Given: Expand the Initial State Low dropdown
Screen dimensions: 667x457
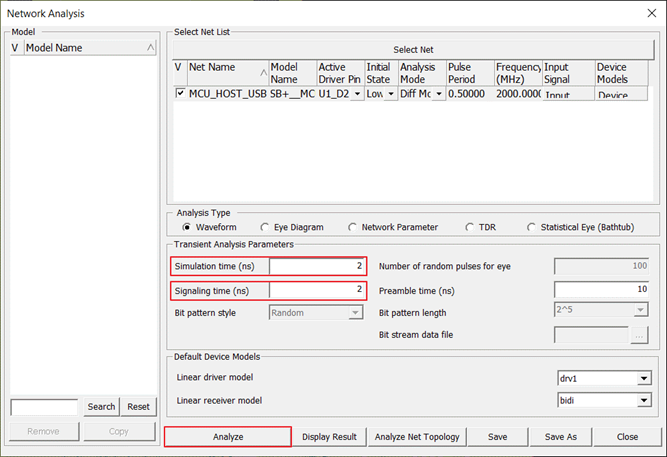Looking at the screenshot, I should 390,94.
